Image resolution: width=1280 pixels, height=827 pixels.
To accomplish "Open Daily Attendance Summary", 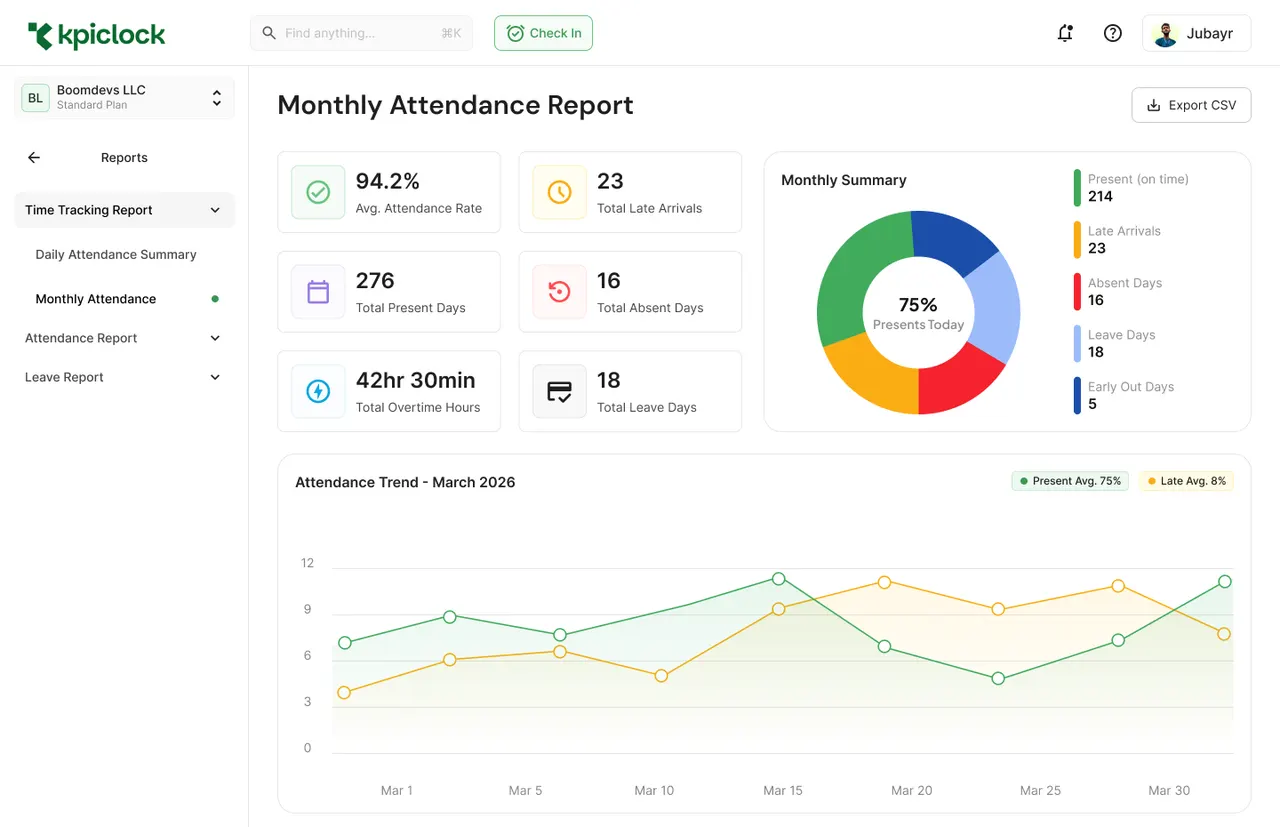I will point(116,254).
